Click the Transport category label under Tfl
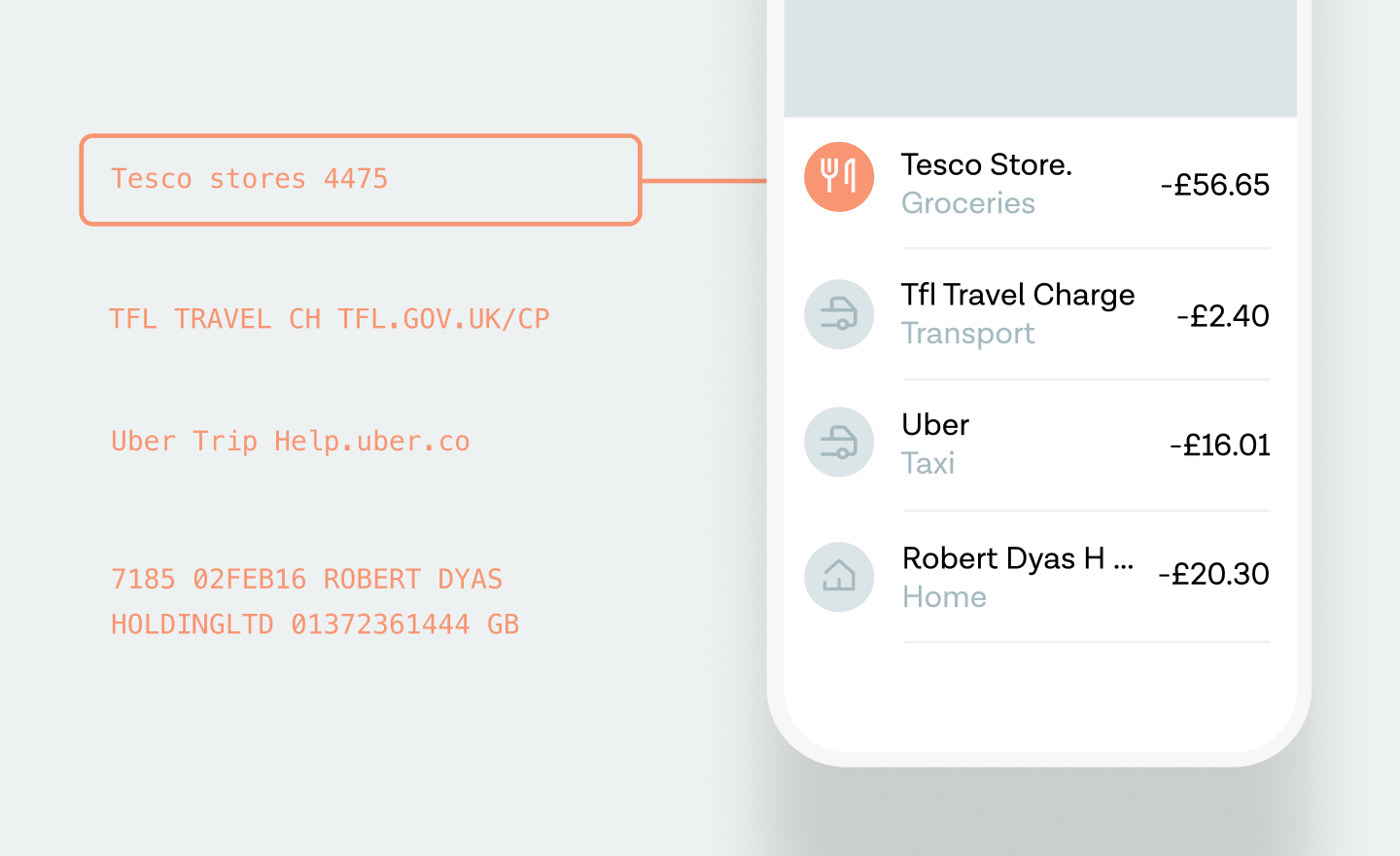This screenshot has height=856, width=1400. [x=968, y=333]
